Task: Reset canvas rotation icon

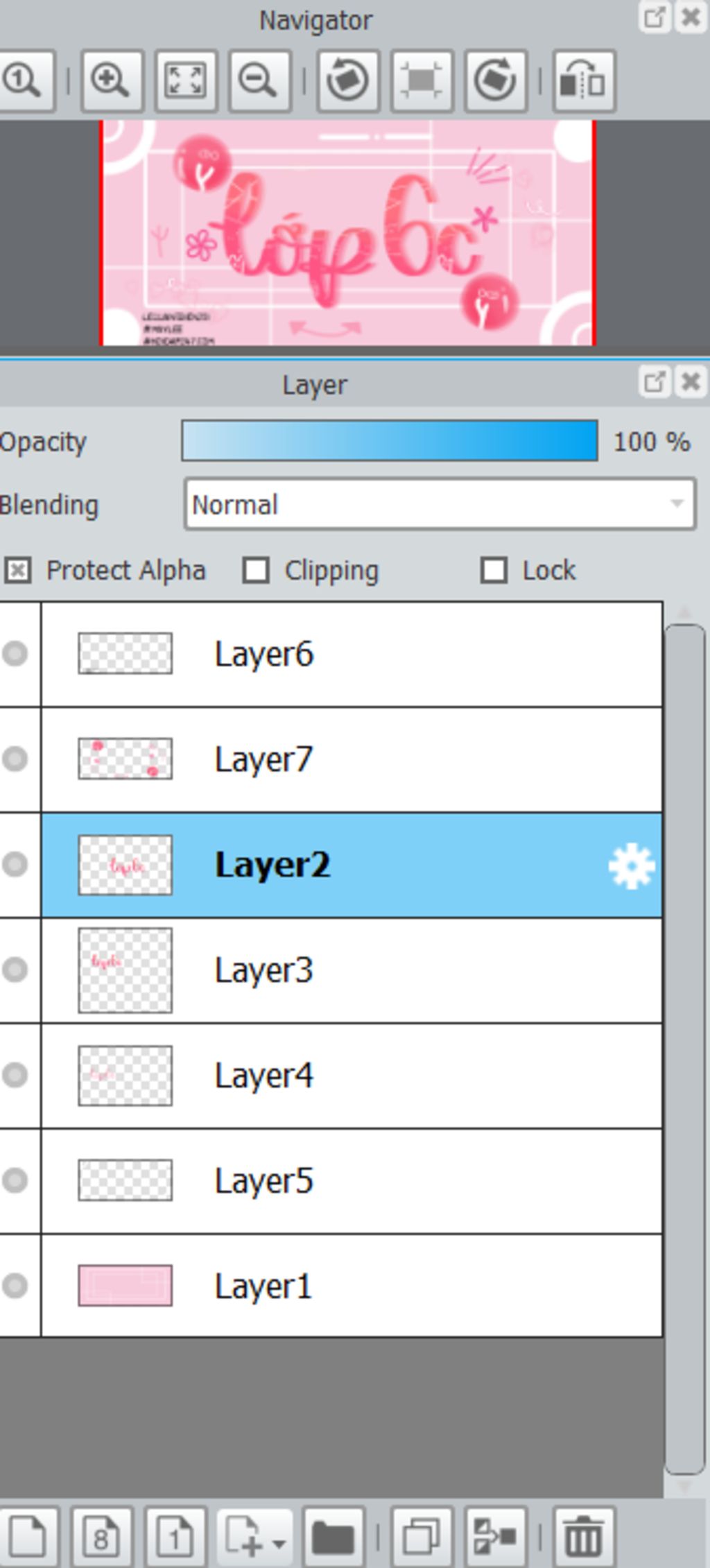Action: [x=422, y=80]
